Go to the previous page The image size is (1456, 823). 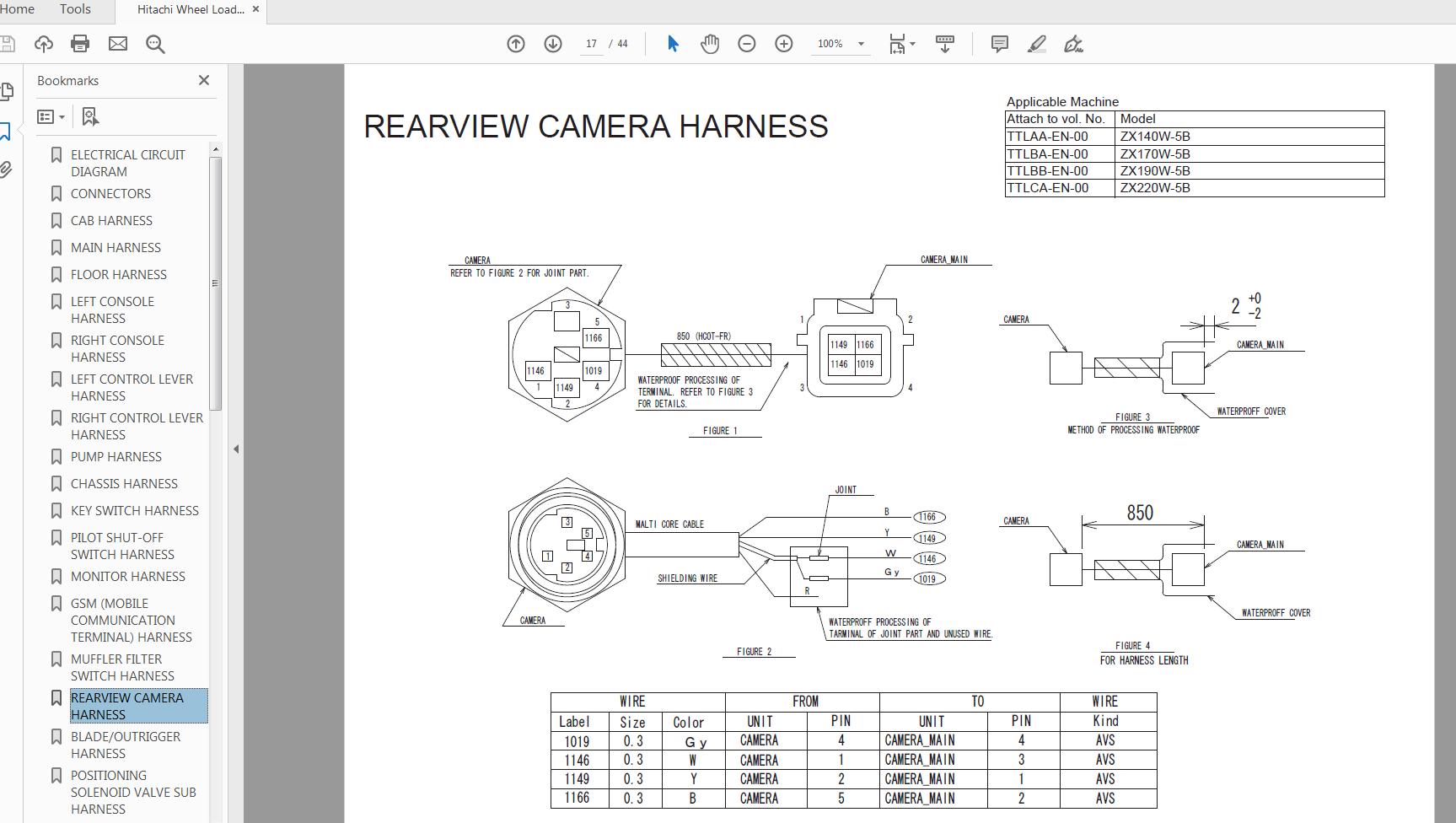point(514,43)
